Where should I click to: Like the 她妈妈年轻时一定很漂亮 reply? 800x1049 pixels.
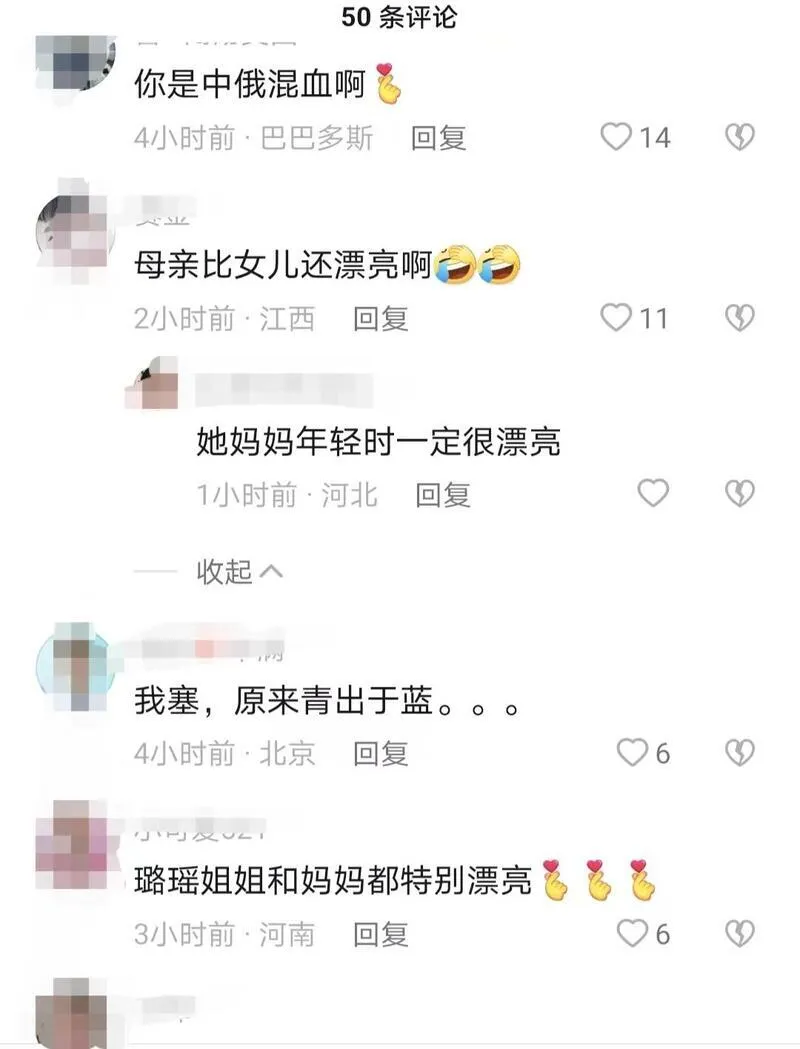[653, 494]
